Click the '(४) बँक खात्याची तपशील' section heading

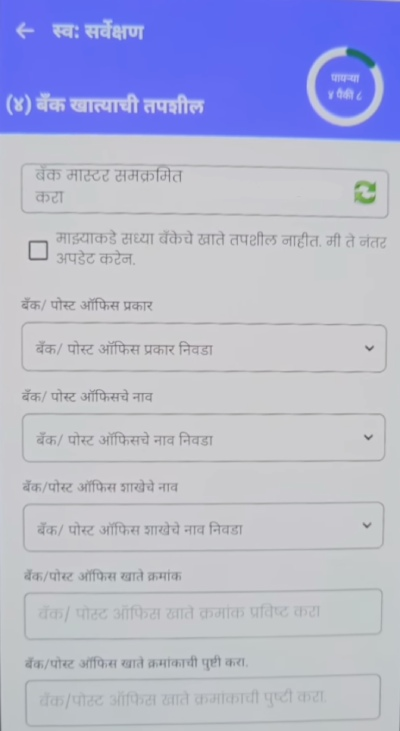[x=105, y=106]
